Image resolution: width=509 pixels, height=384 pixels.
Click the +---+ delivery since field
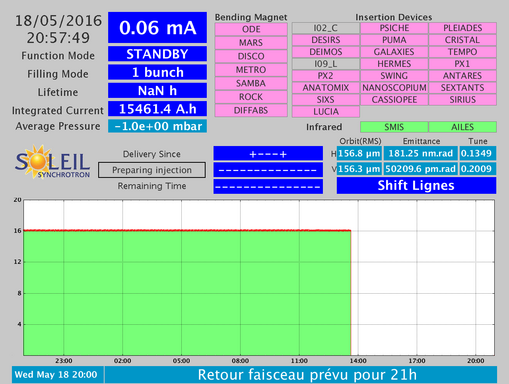[268, 154]
